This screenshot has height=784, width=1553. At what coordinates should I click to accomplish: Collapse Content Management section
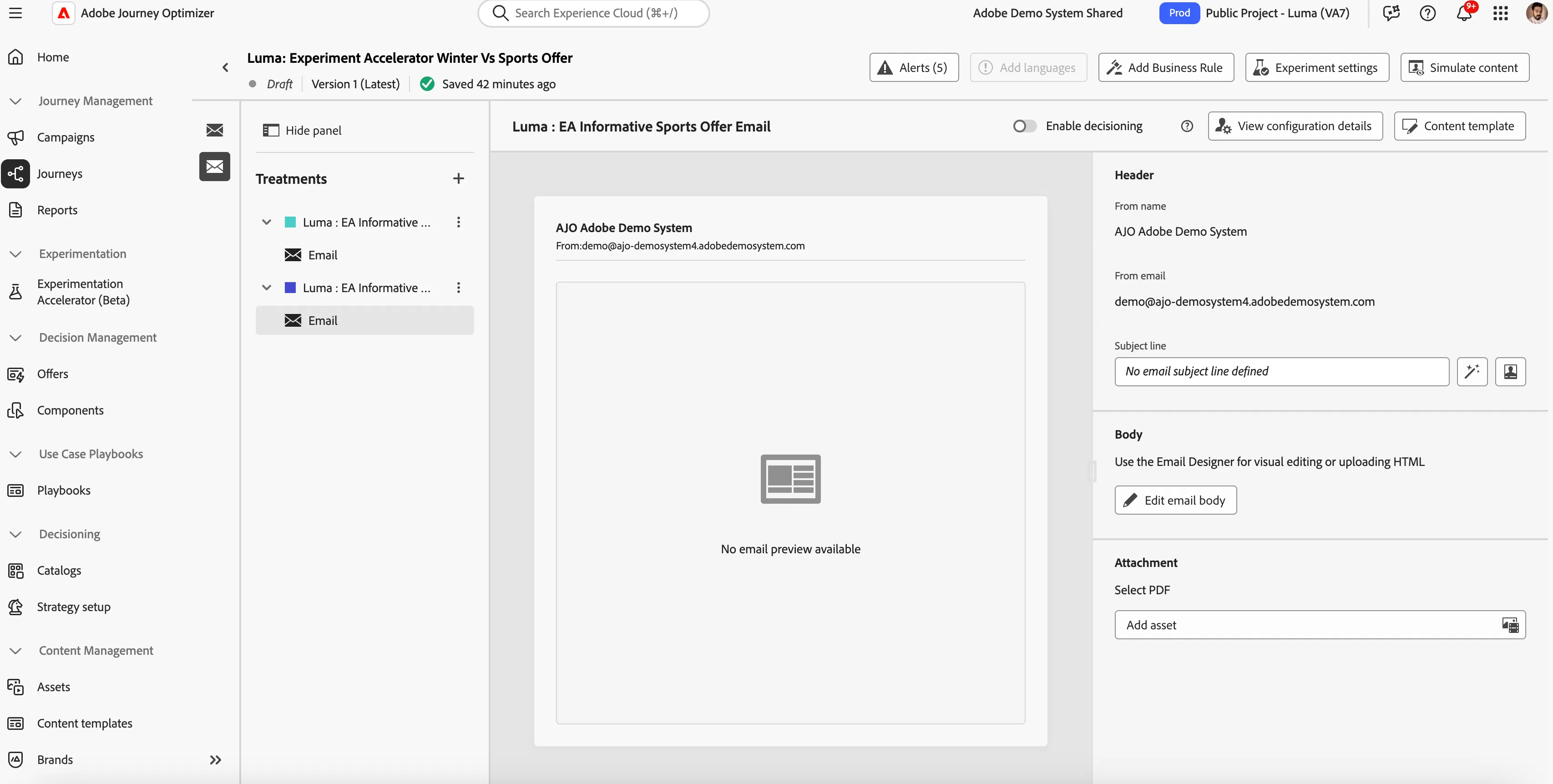15,651
